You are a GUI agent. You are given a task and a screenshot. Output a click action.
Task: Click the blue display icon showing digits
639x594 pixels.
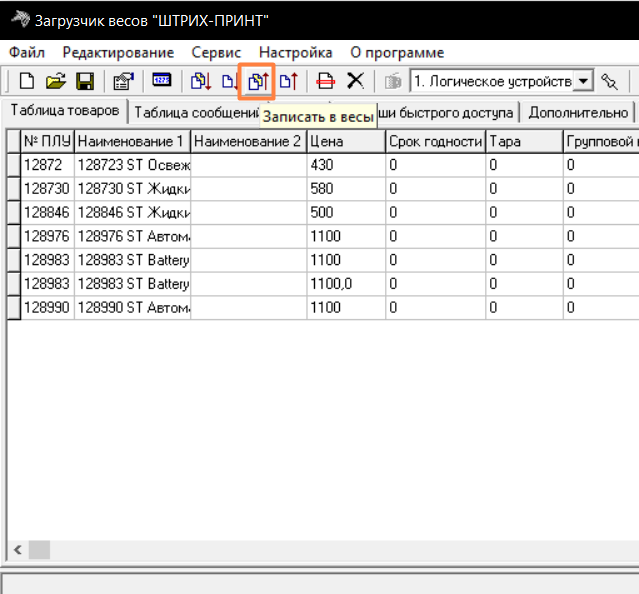coord(162,80)
